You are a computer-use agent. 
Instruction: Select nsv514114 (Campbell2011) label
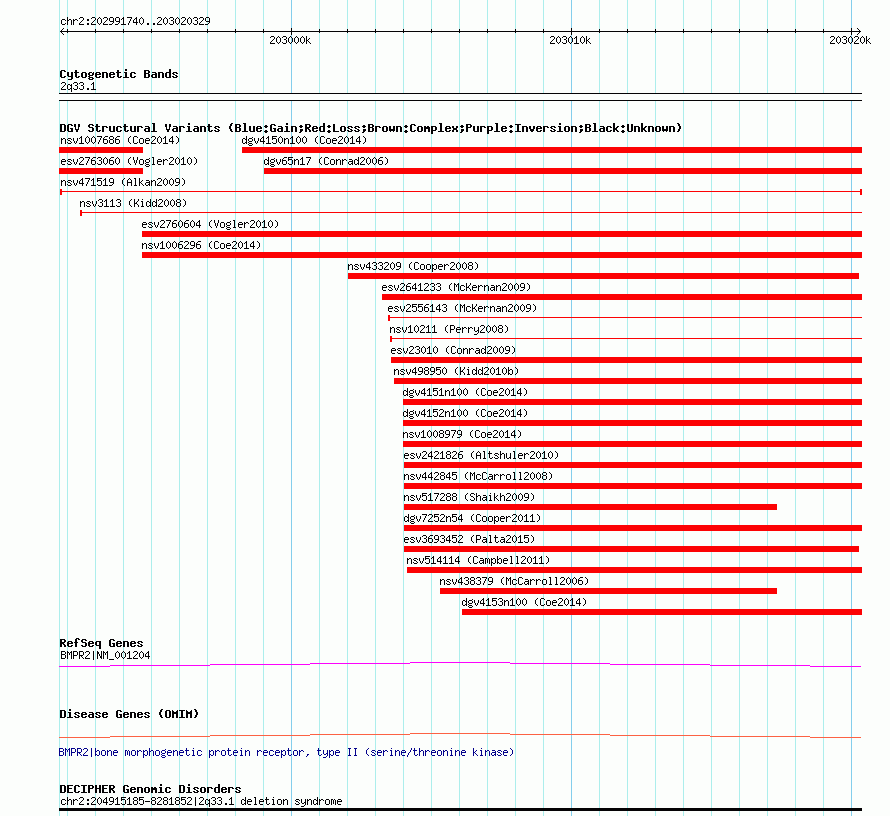pyautogui.click(x=478, y=560)
